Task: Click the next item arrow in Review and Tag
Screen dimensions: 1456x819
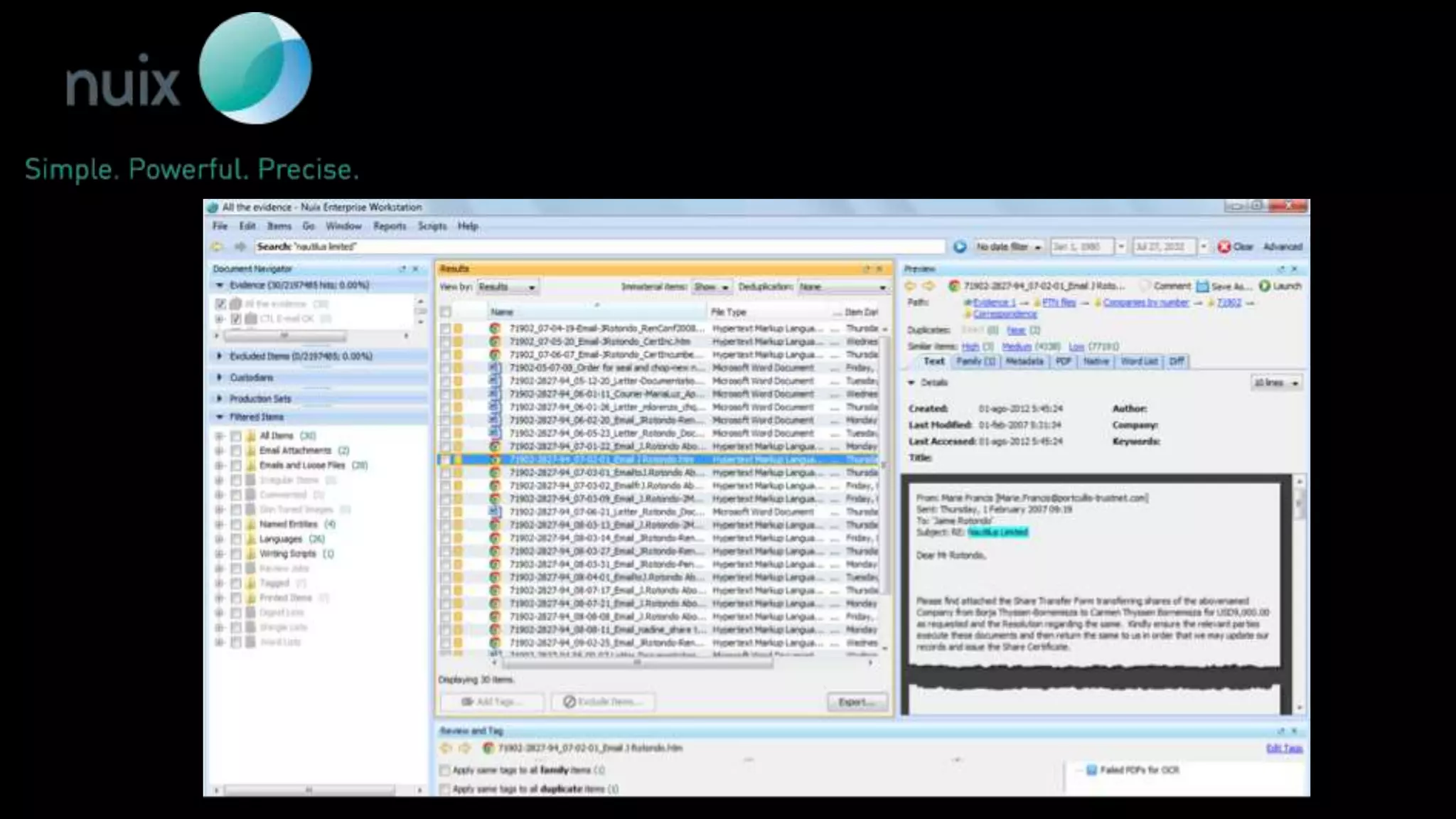Action: click(464, 748)
